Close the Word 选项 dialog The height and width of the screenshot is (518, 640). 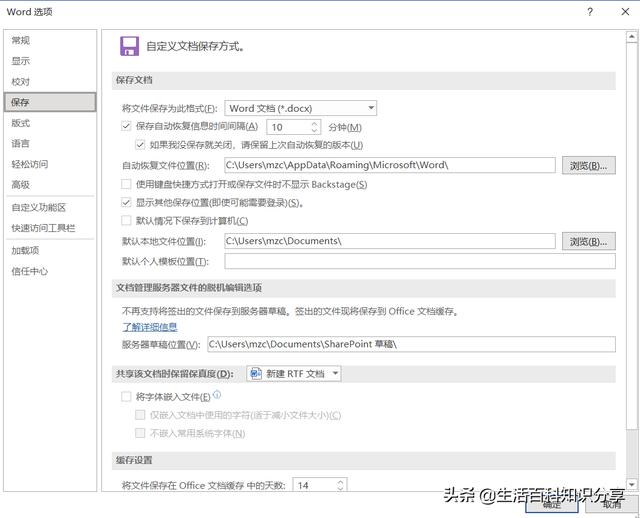(x=625, y=12)
